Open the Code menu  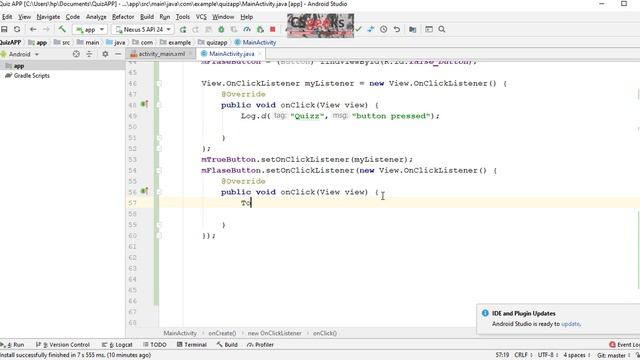(73, 17)
